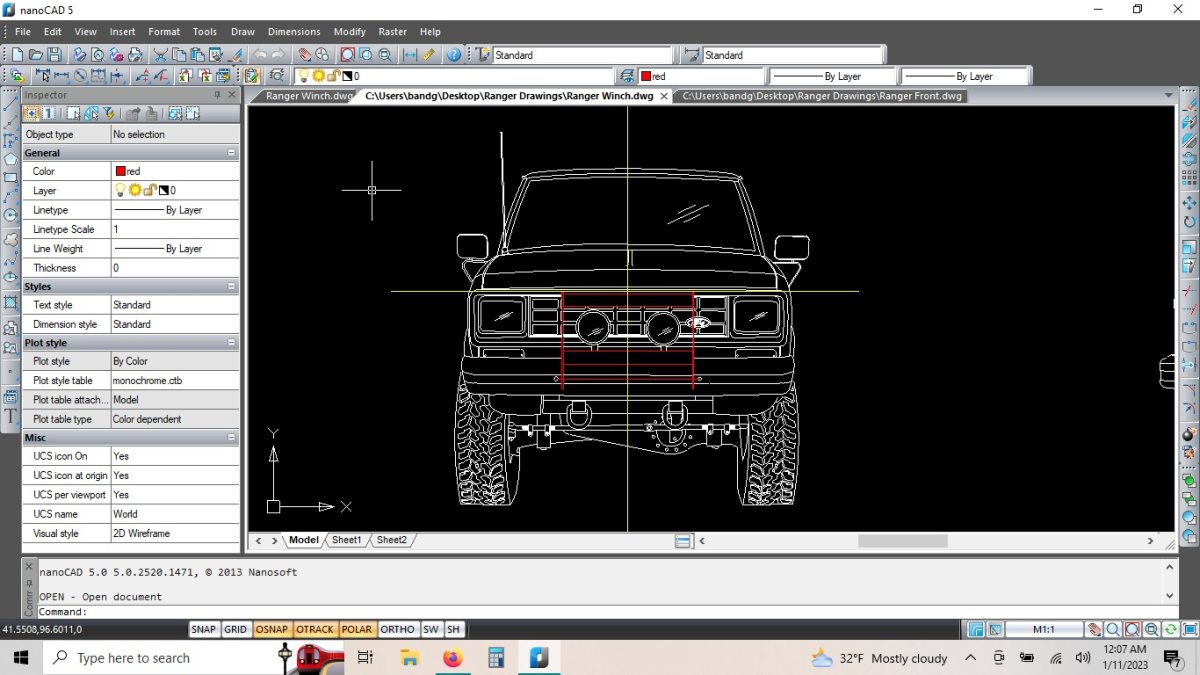Viewport: 1200px width, 675px height.
Task: Toggle the SNAP status bar button
Action: pyautogui.click(x=204, y=629)
